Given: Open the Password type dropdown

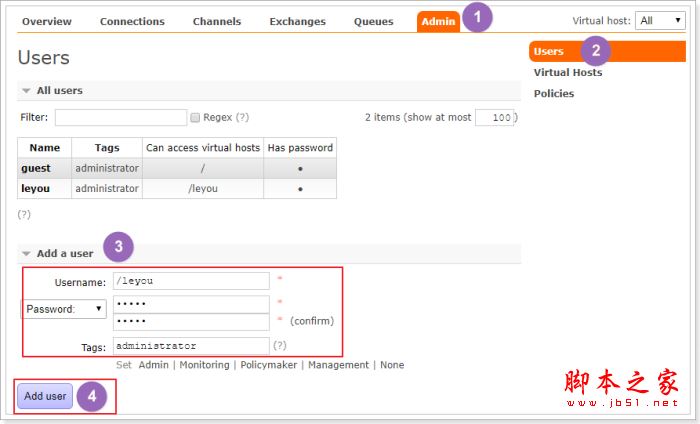Looking at the screenshot, I should tap(65, 309).
